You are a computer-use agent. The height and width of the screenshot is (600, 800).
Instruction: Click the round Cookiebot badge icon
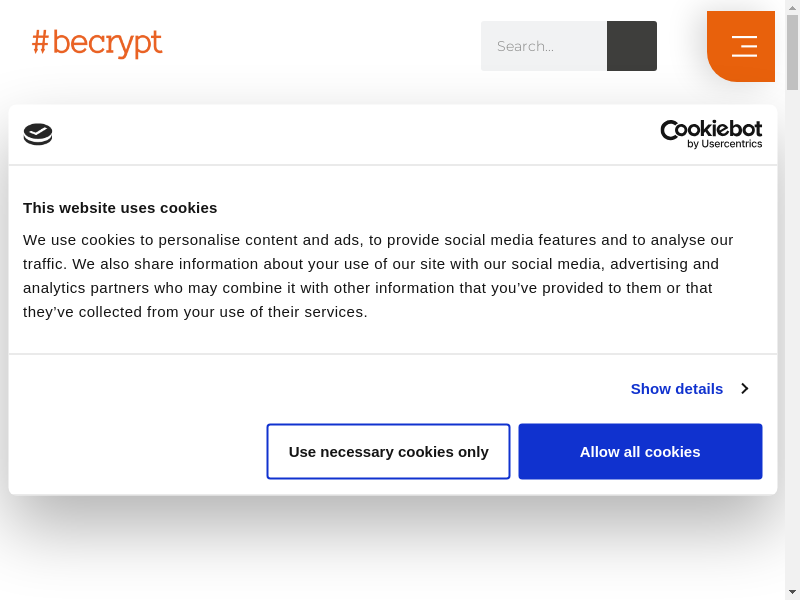click(x=38, y=134)
